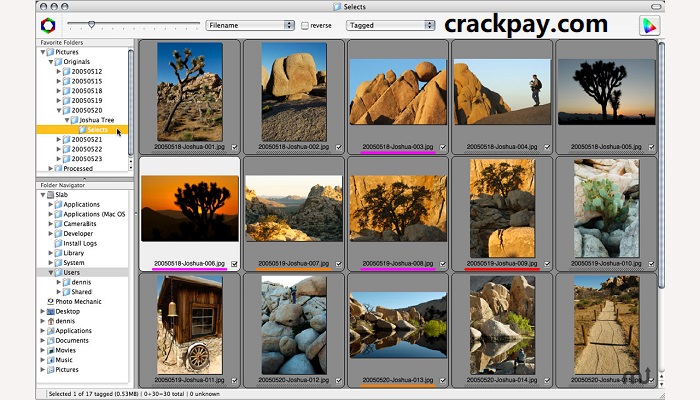Untag 20050519-Joshua-009.jpg checkbox

tap(547, 264)
